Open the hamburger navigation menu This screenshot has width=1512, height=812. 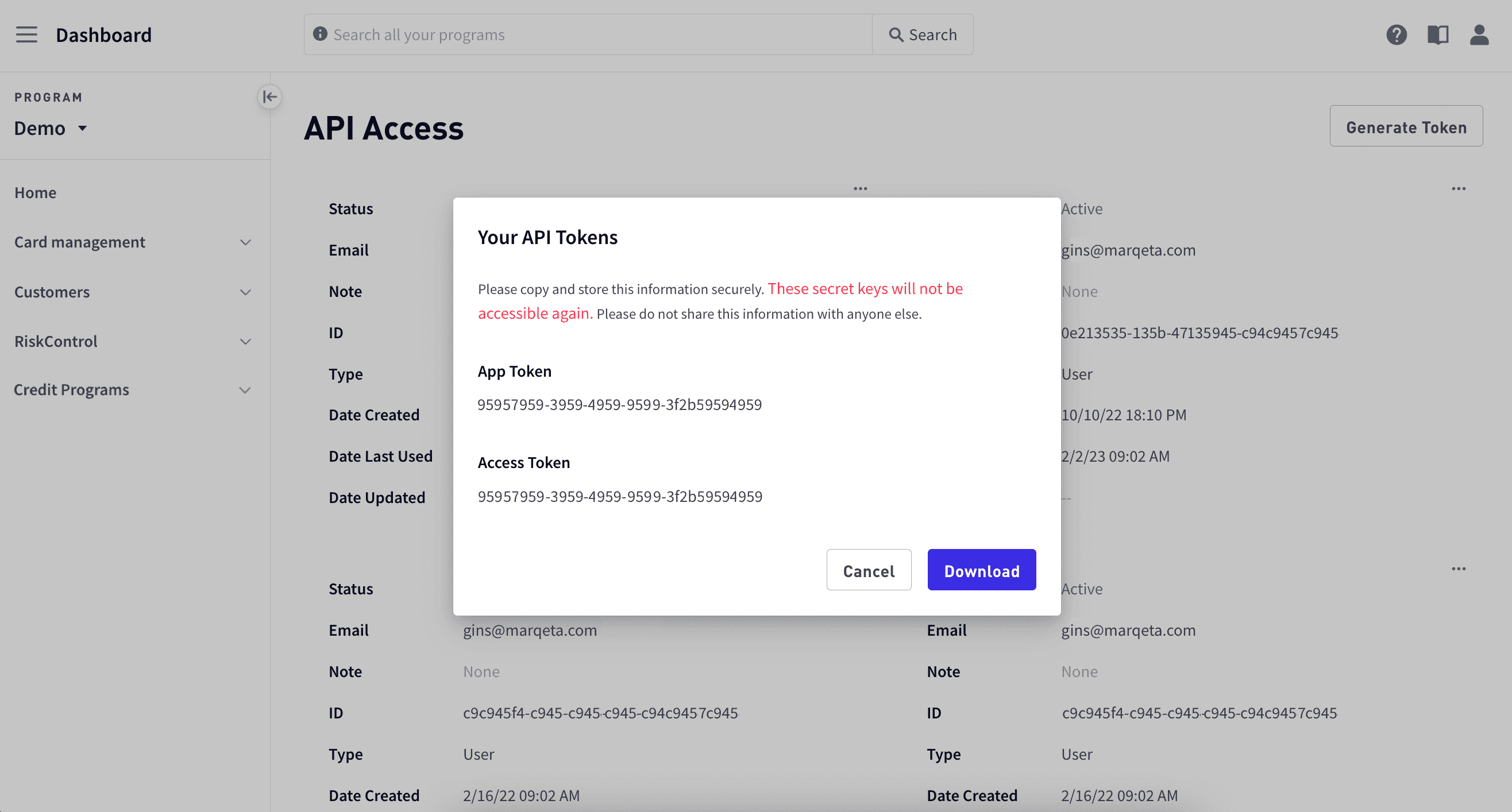click(26, 34)
